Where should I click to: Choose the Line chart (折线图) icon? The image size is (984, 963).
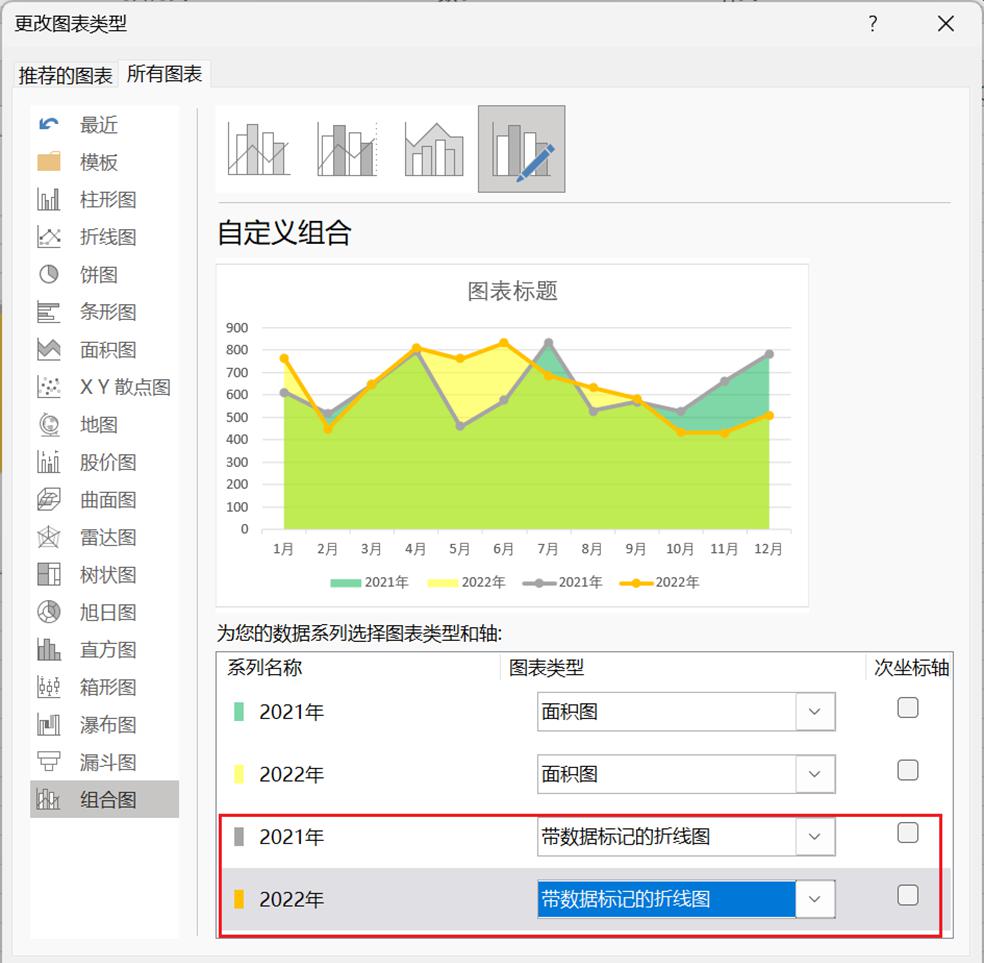tap(49, 237)
